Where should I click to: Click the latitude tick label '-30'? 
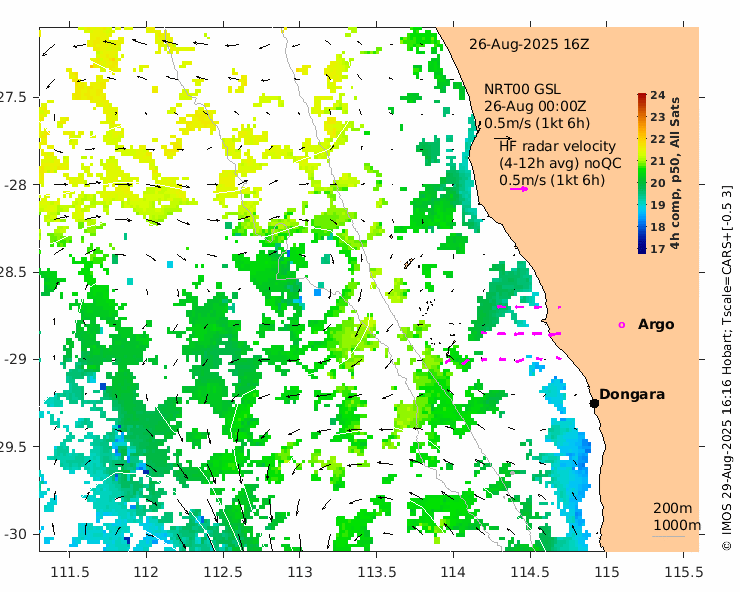(16, 534)
